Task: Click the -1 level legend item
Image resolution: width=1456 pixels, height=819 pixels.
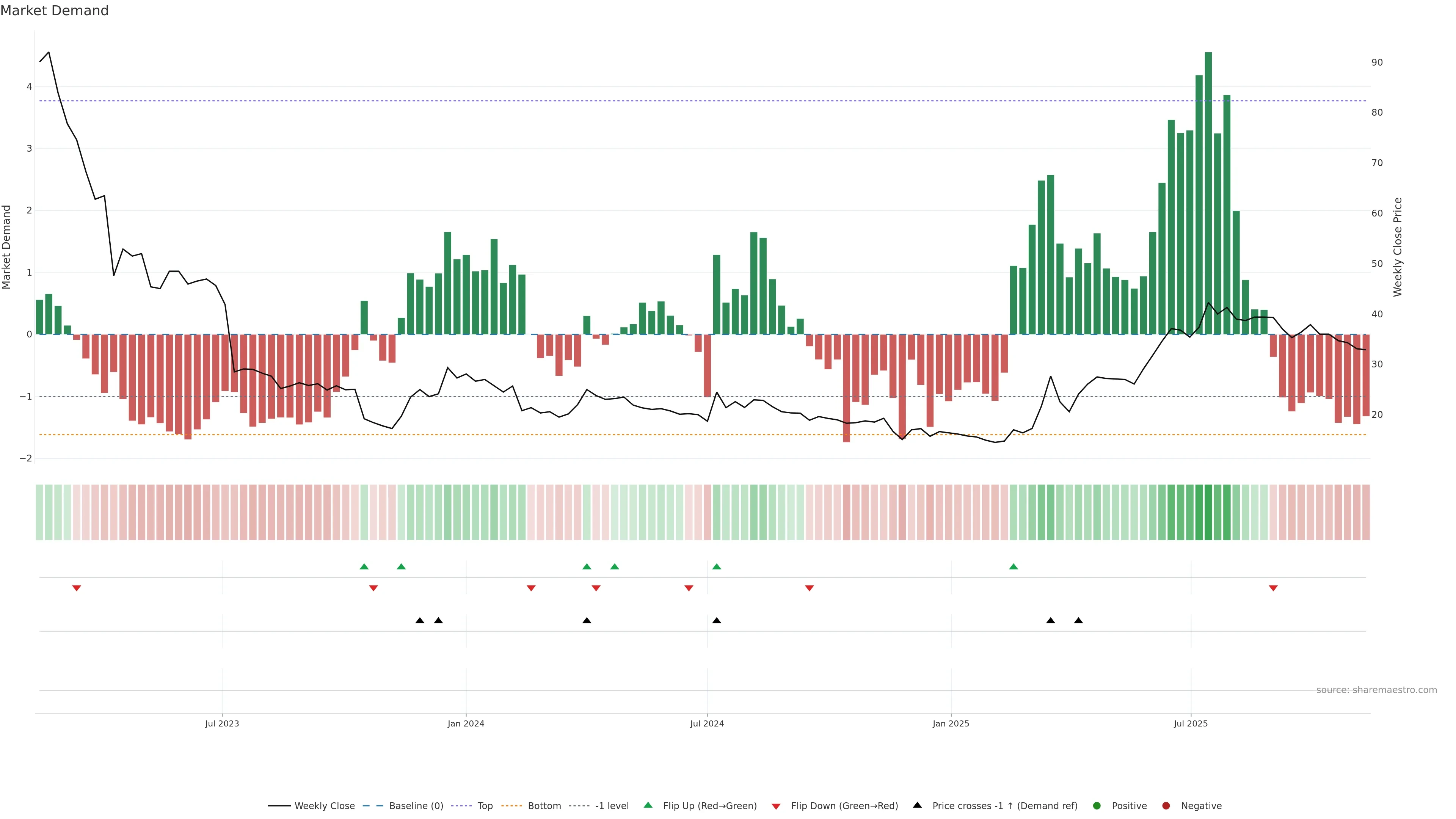Action: 612,806
